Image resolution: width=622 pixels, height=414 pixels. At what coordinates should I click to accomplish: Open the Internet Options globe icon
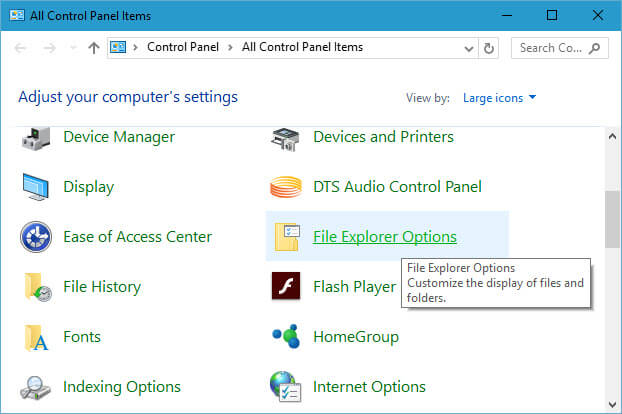pos(286,387)
